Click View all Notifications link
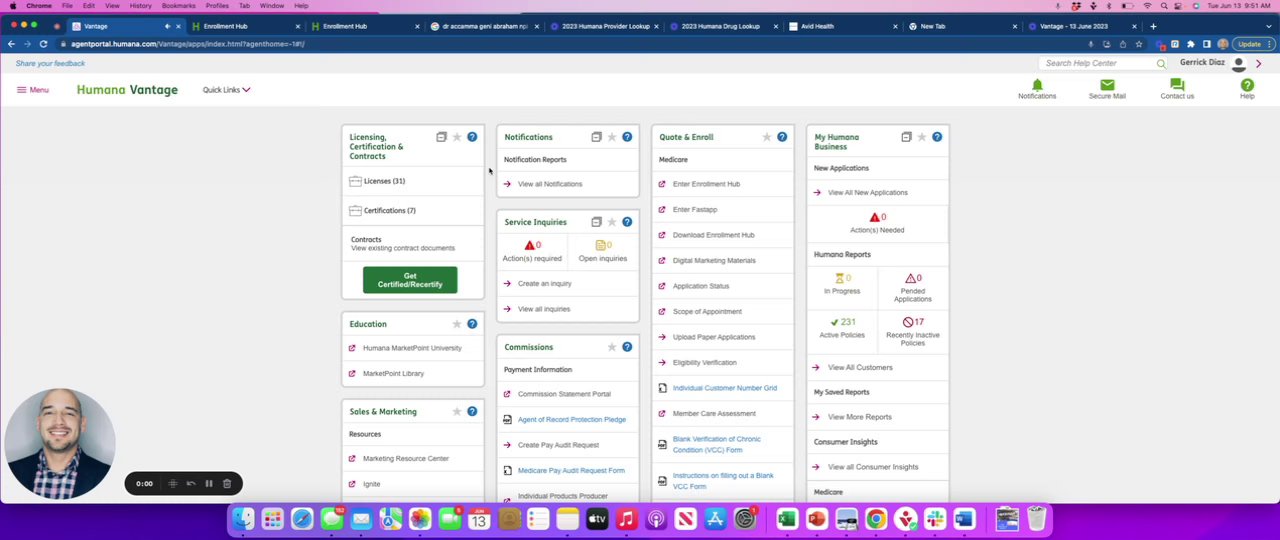 [550, 184]
